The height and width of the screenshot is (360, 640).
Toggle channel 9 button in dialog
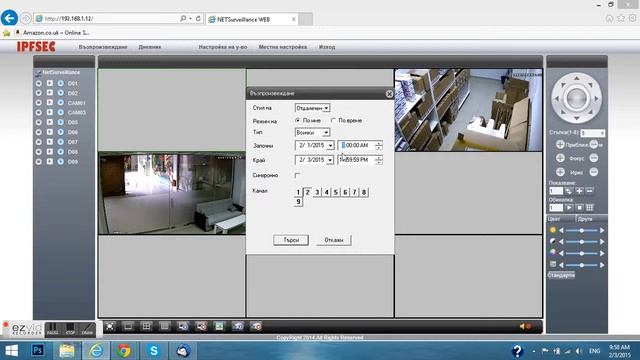pos(298,202)
